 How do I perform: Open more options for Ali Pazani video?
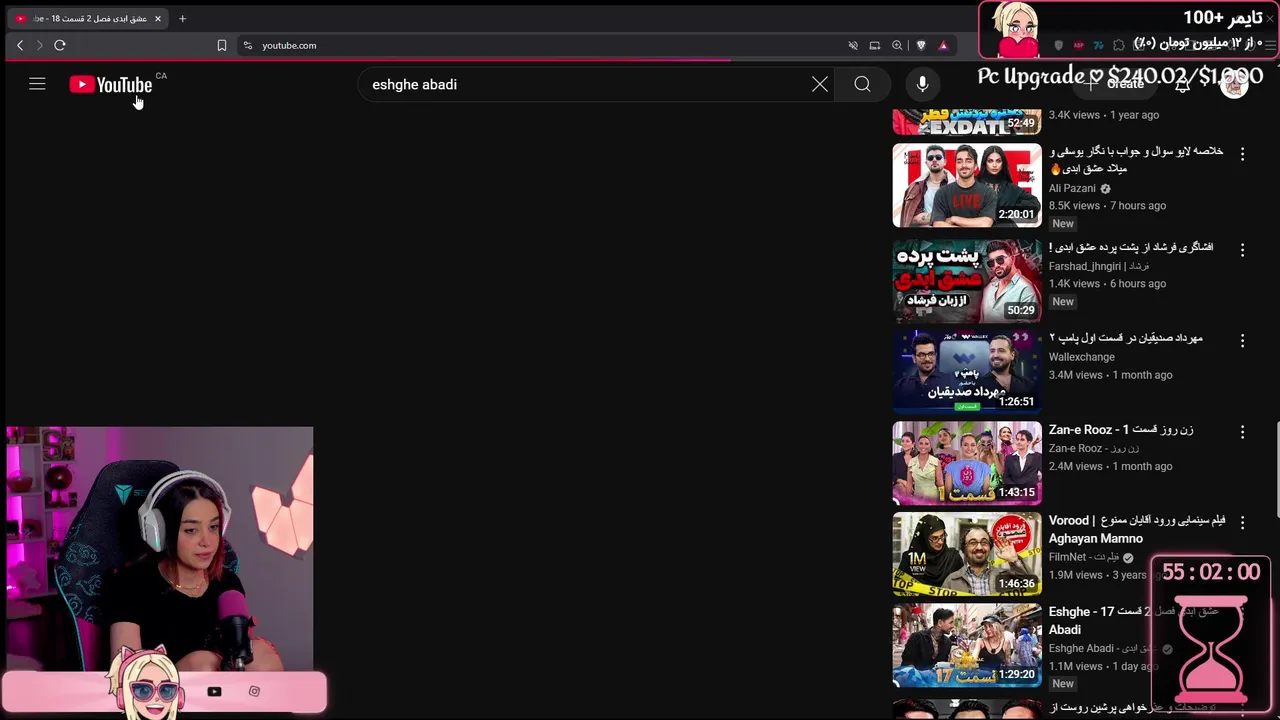1242,154
